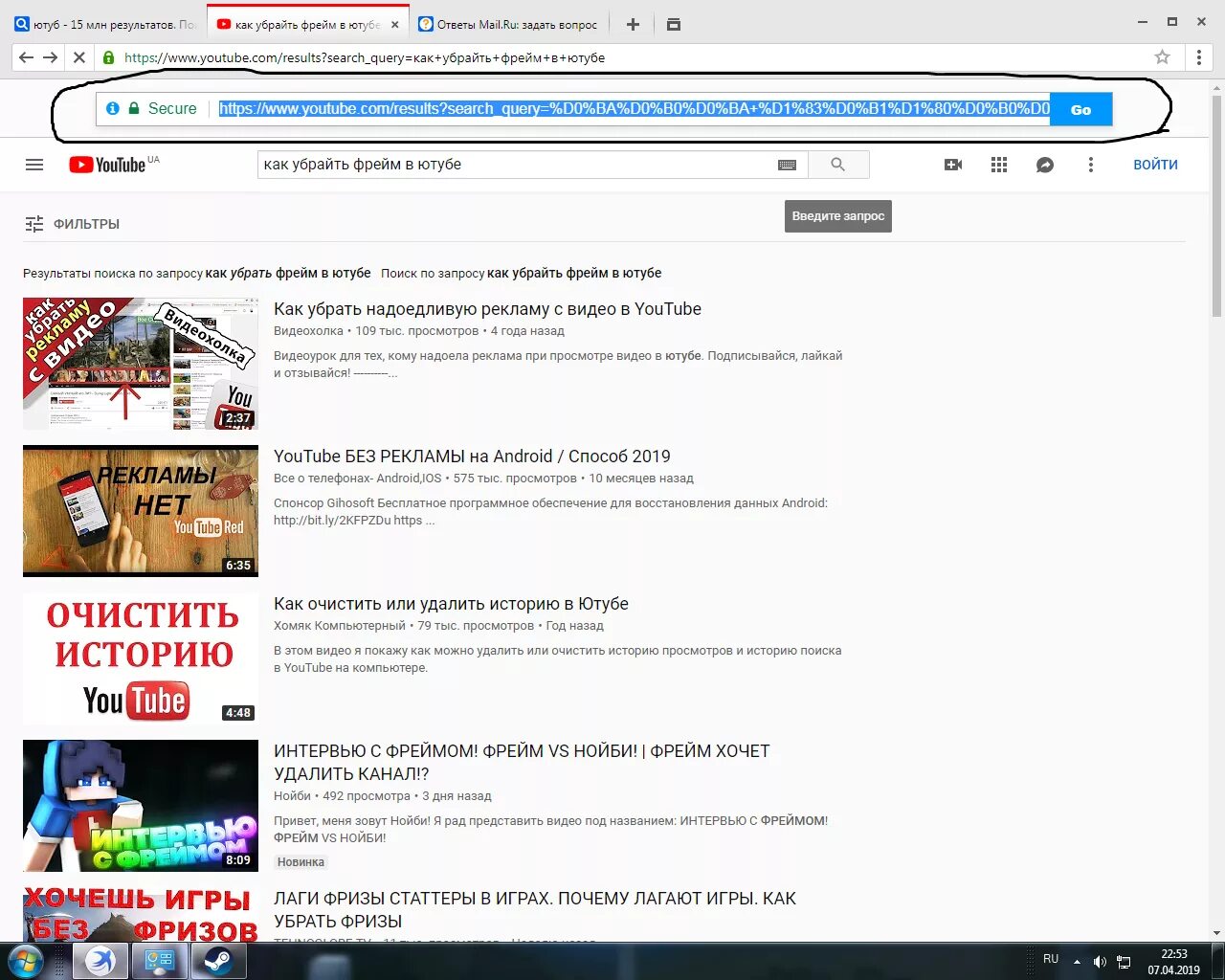Open a new tab with plus button
This screenshot has height=980, width=1225.
pyautogui.click(x=633, y=25)
